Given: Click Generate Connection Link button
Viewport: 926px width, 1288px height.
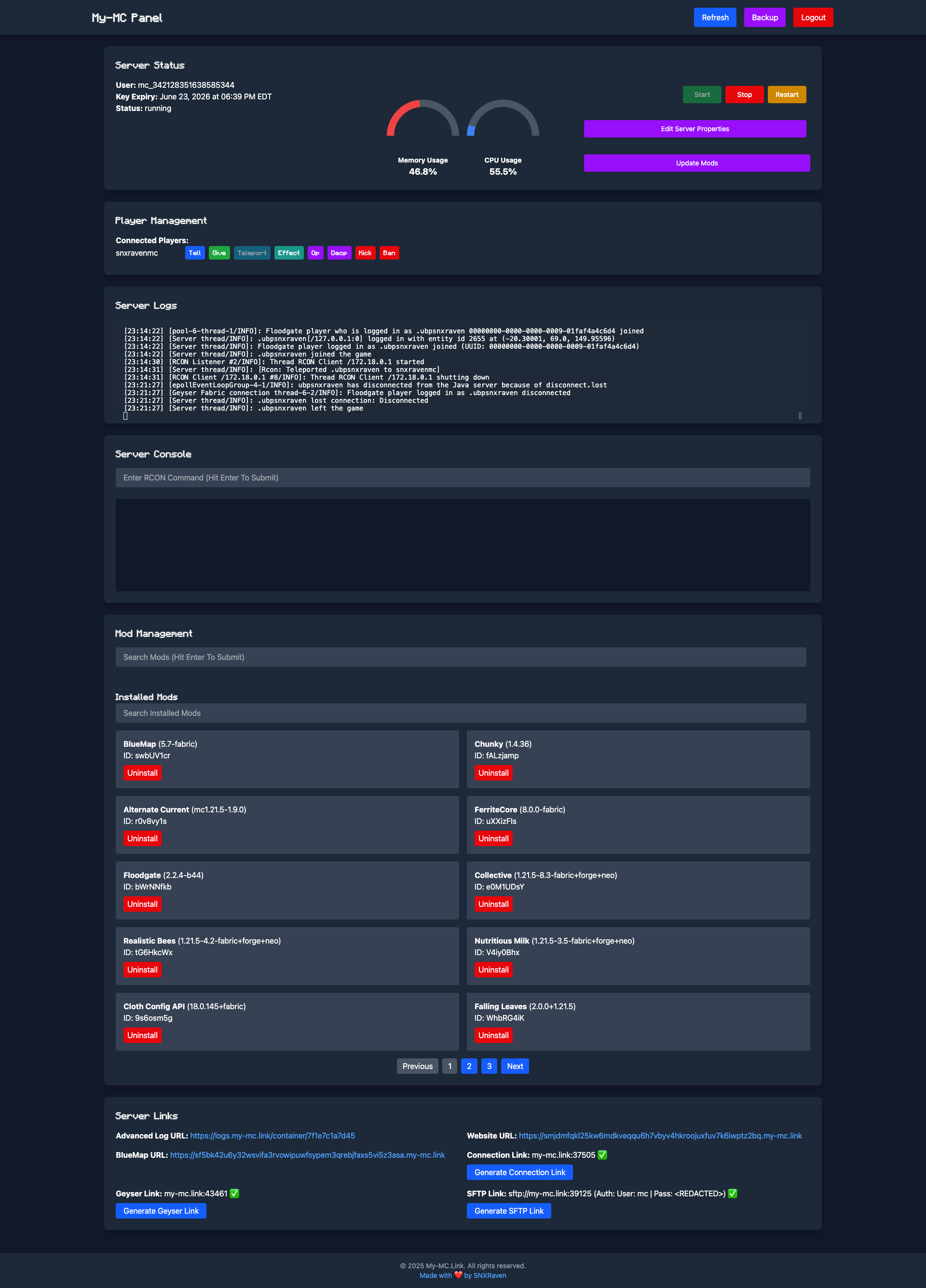Looking at the screenshot, I should point(519,1172).
